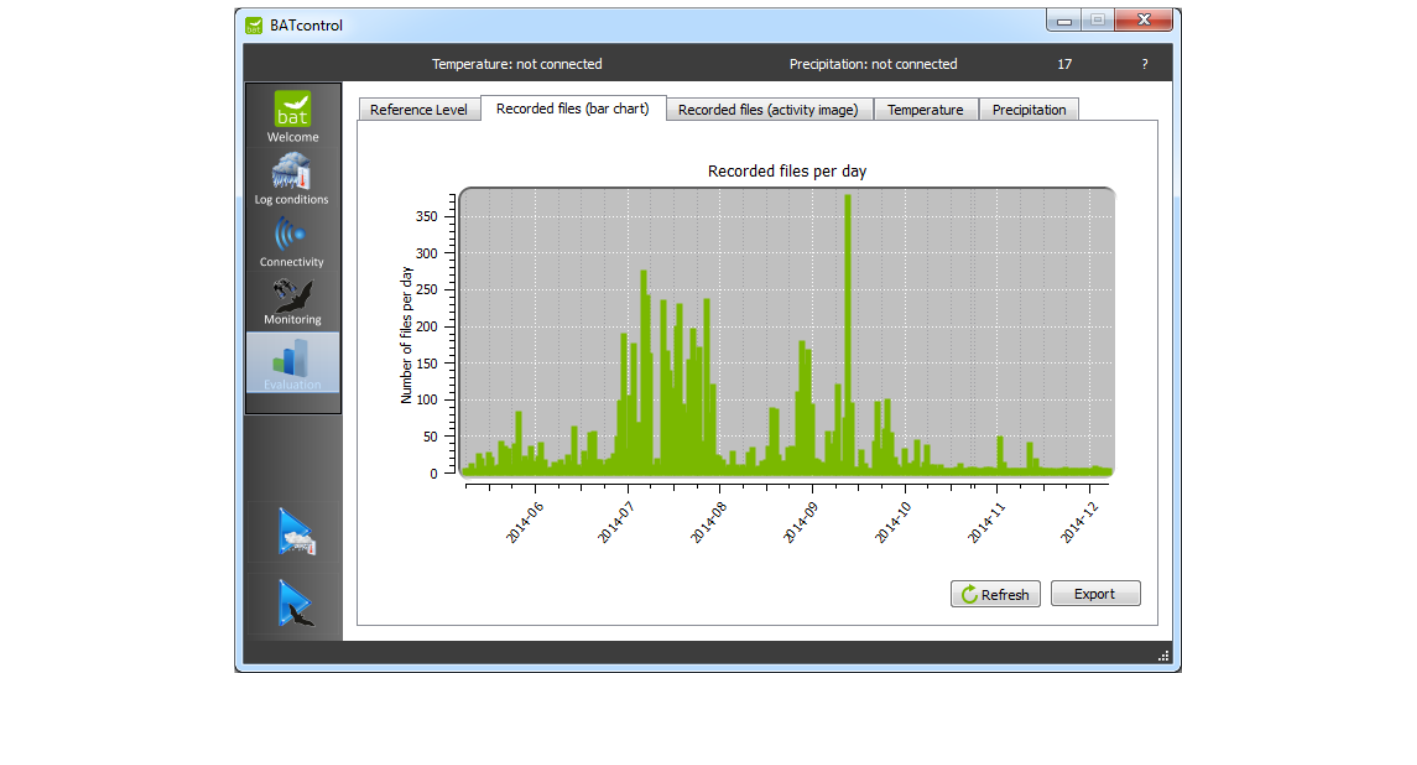This screenshot has width=1417, height=765.
Task: Click the Precipitation not connected status
Action: click(x=873, y=64)
